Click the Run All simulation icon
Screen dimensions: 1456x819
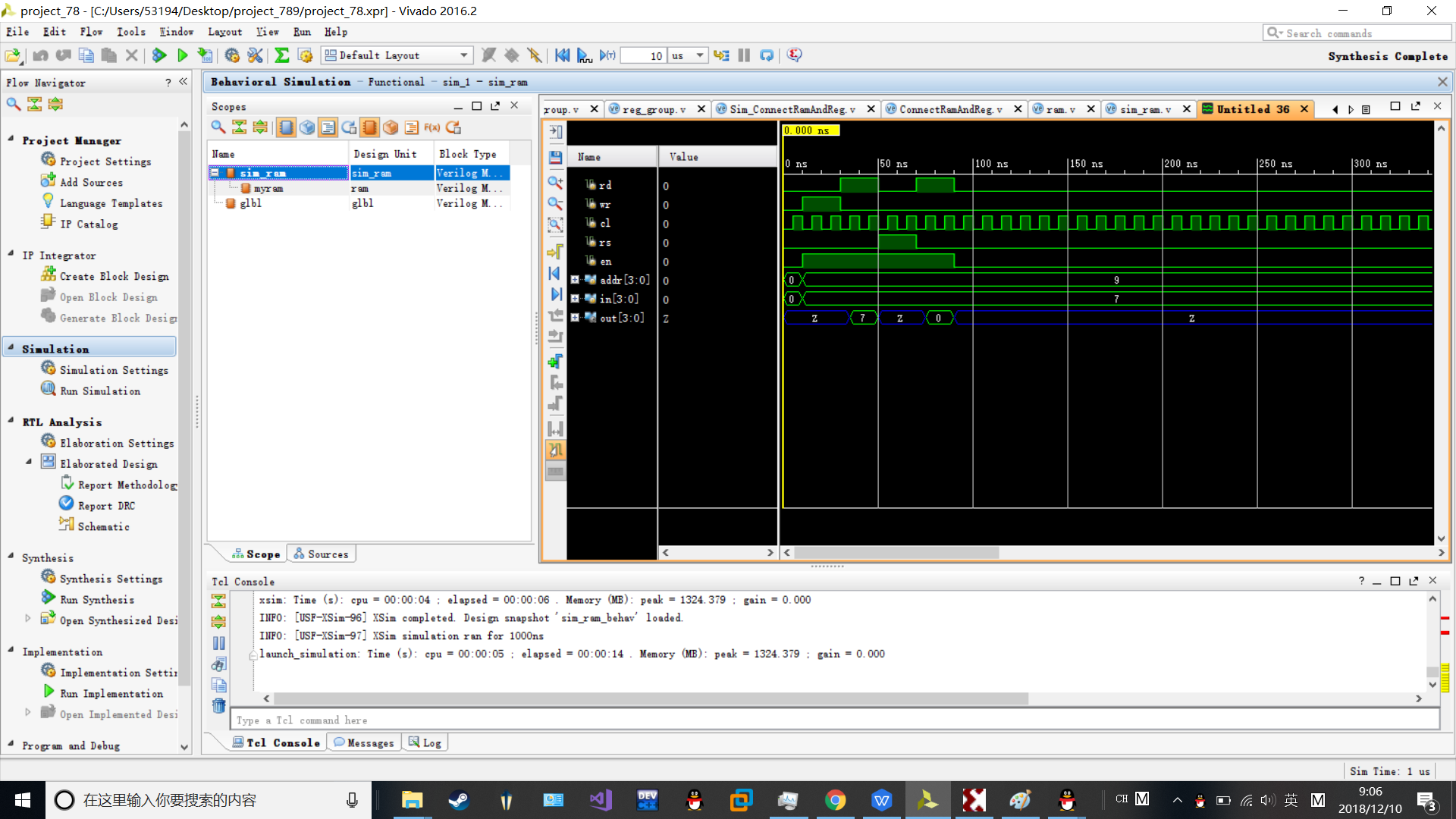pyautogui.click(x=584, y=55)
